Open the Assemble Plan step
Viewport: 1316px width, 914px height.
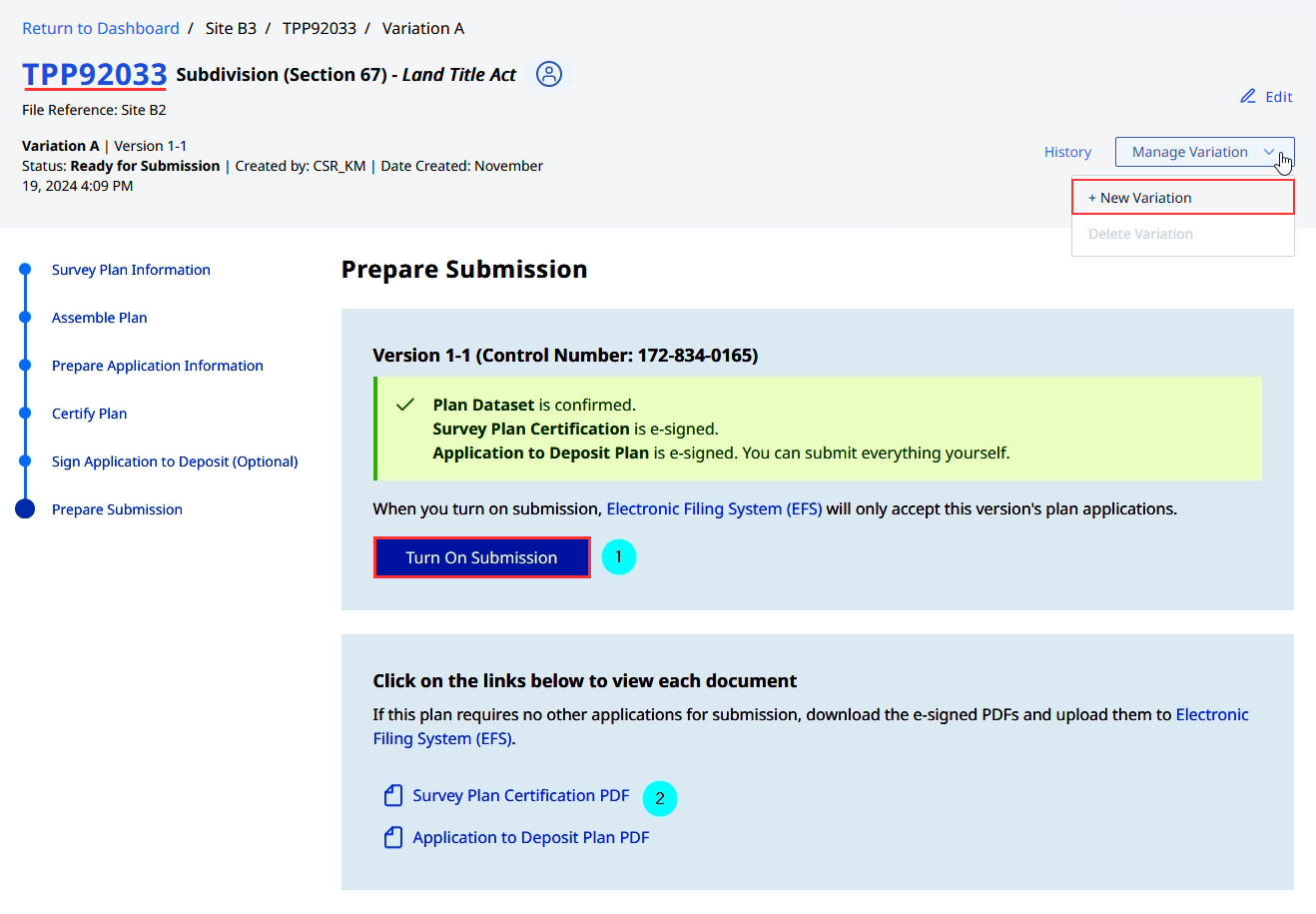click(100, 318)
